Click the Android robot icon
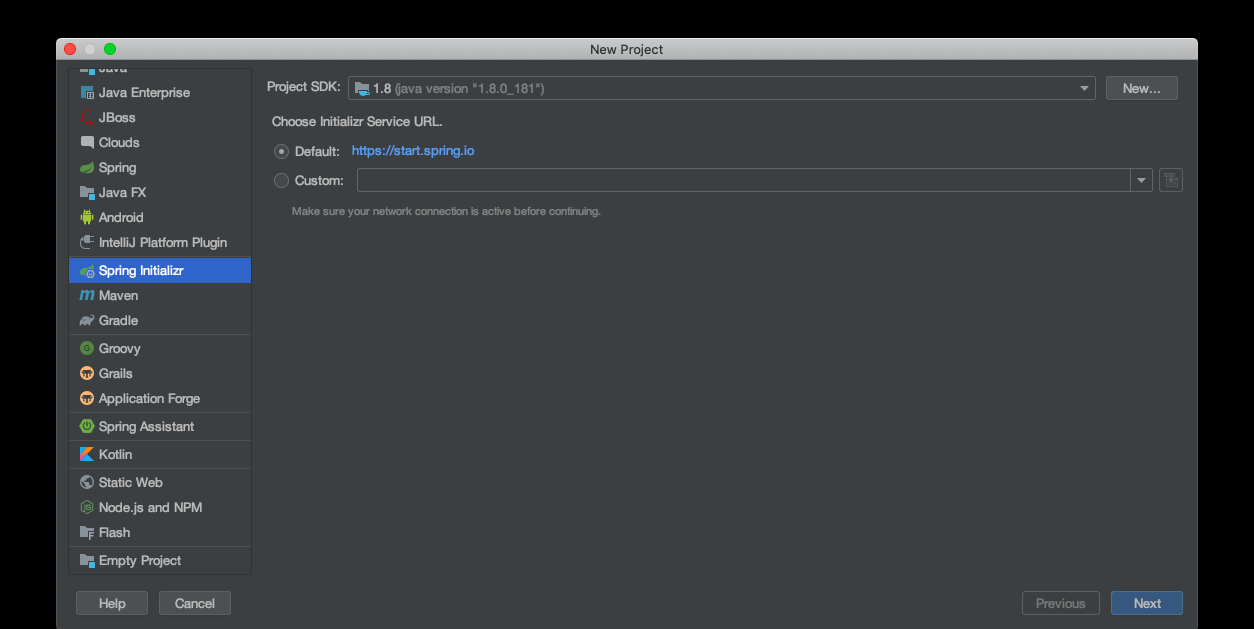This screenshot has height=629, width=1254. coord(87,218)
